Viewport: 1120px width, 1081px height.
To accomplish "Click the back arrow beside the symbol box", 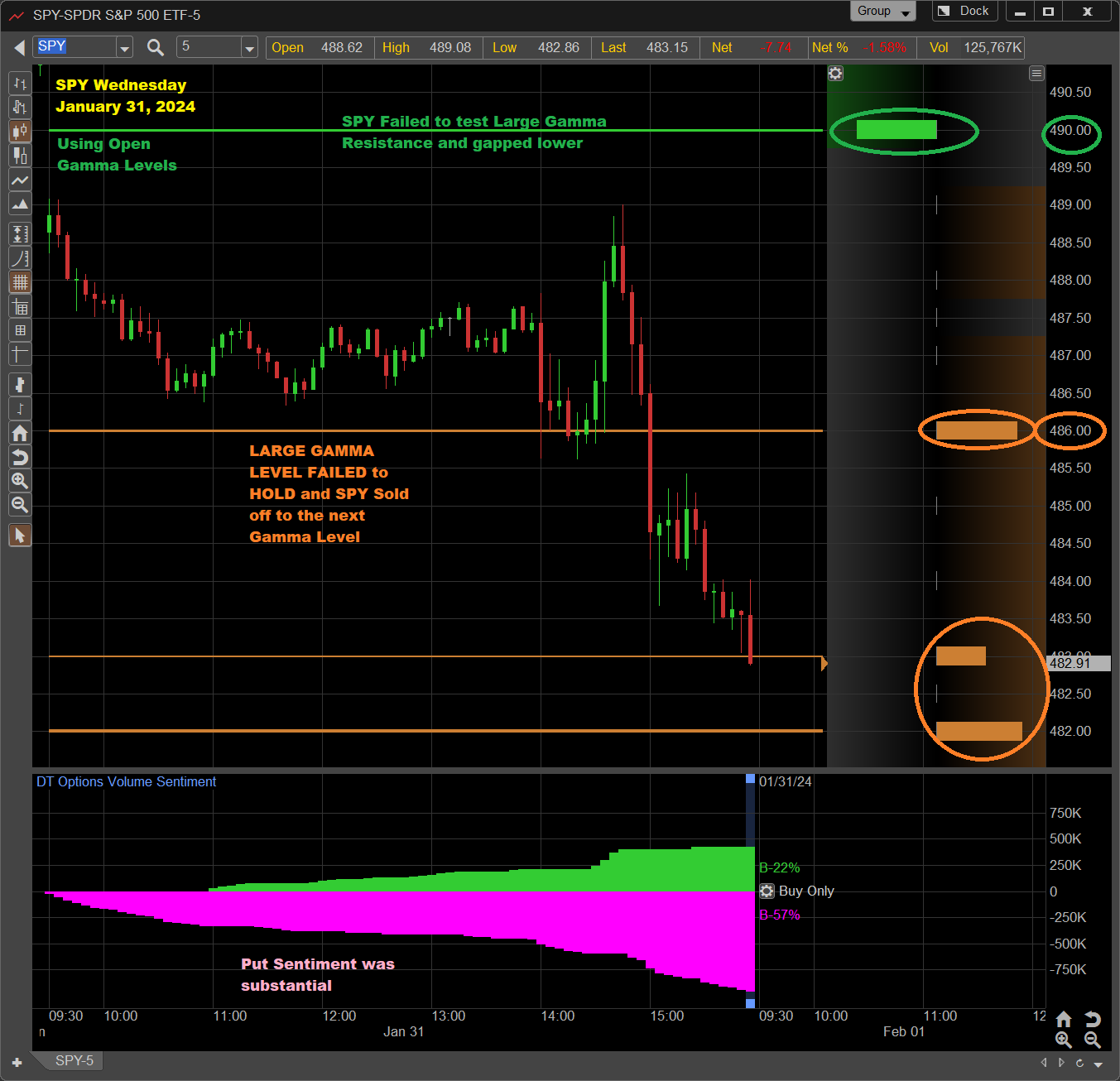I will tap(19, 48).
